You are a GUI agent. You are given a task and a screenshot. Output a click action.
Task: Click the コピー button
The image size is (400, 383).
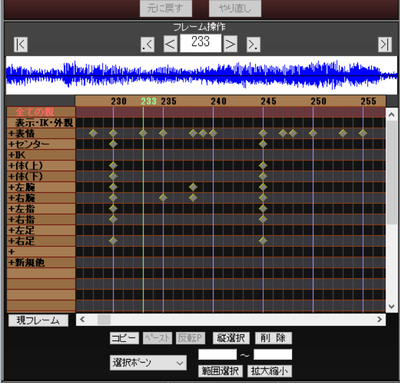[124, 338]
